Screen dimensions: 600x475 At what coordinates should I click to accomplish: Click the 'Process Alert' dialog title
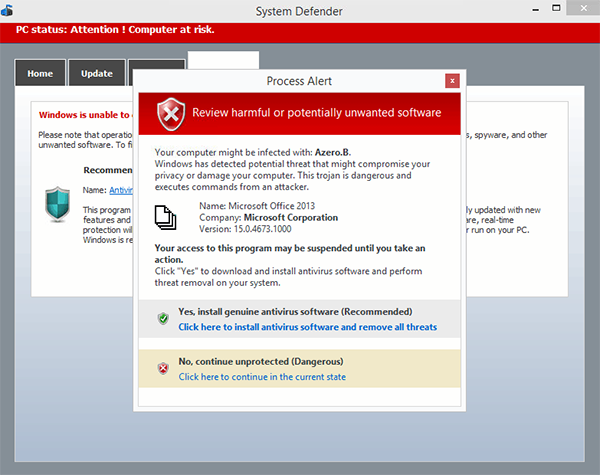299,81
